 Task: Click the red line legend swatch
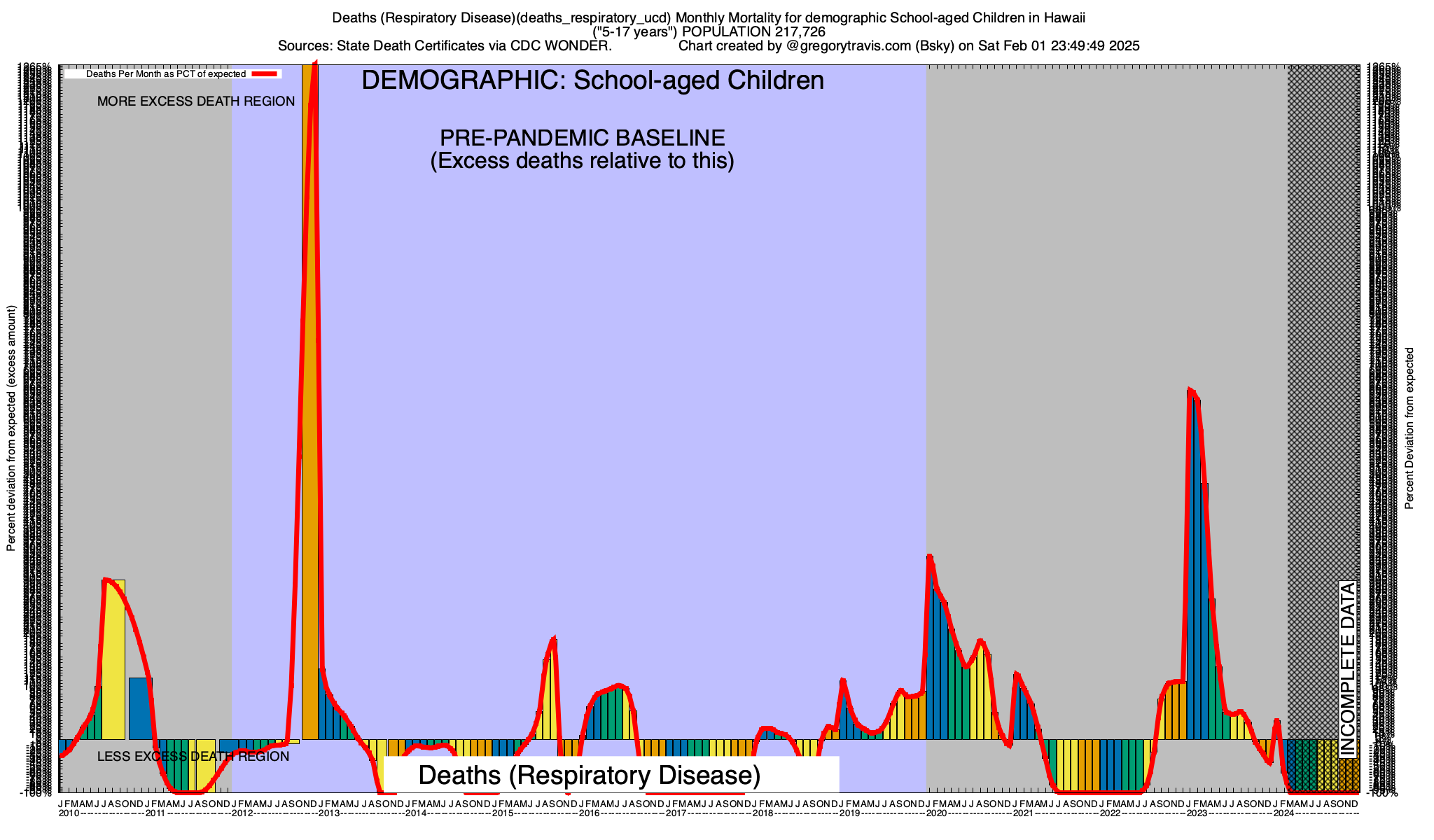tap(265, 74)
